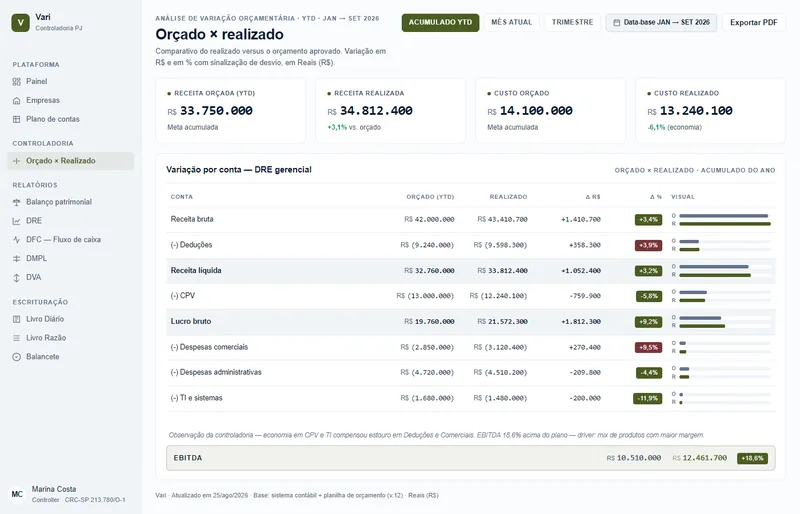Click the R$ 43.410.700 realizado value
Viewport: 800px width, 514px height.
pos(503,219)
